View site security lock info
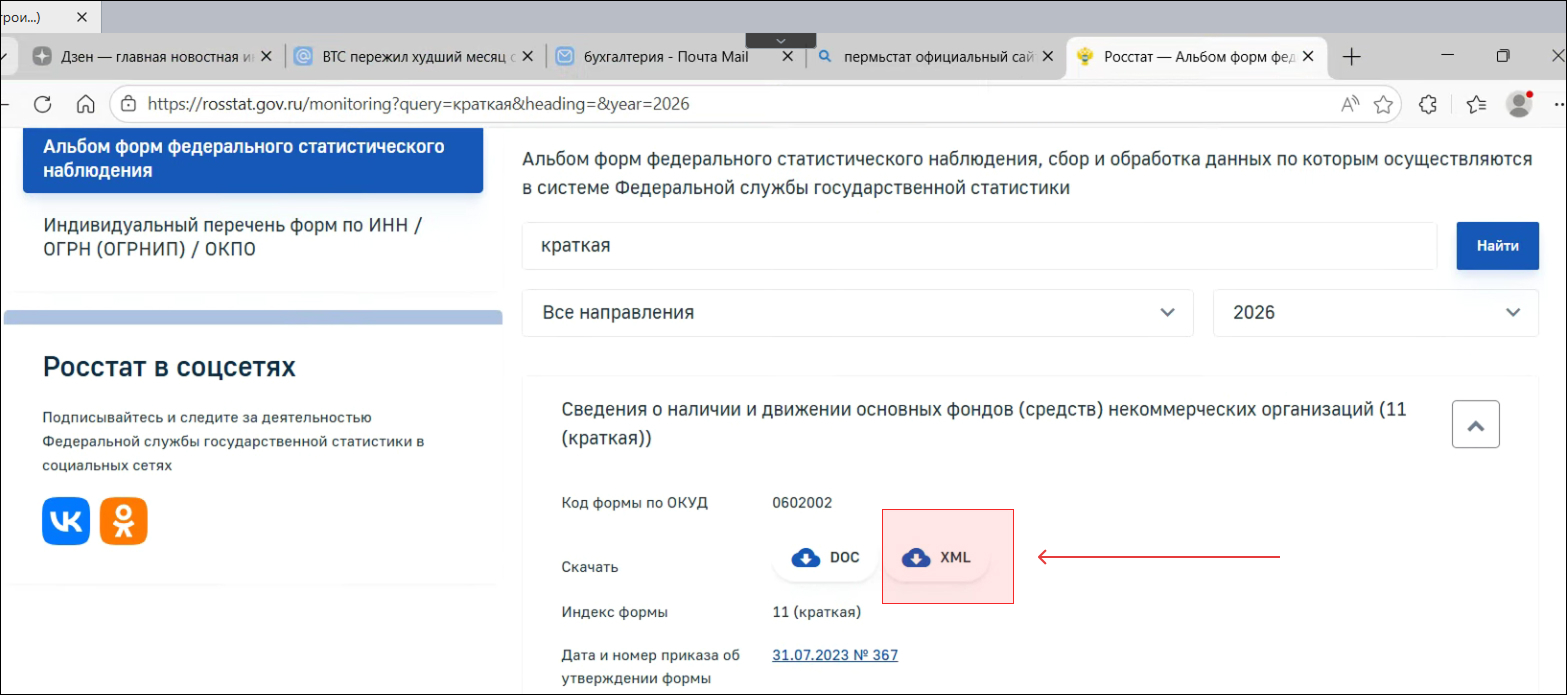Viewport: 1567px width, 695px height. (127, 104)
